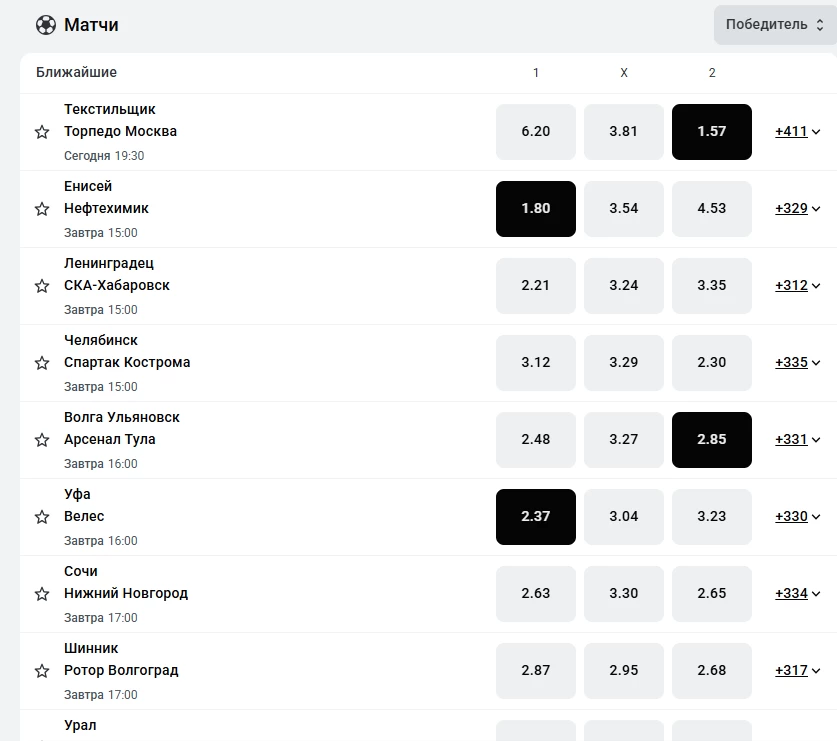The width and height of the screenshot is (837, 741).
Task: Star the Шинник vs Ротор Волгоград match
Action: pyautogui.click(x=42, y=671)
